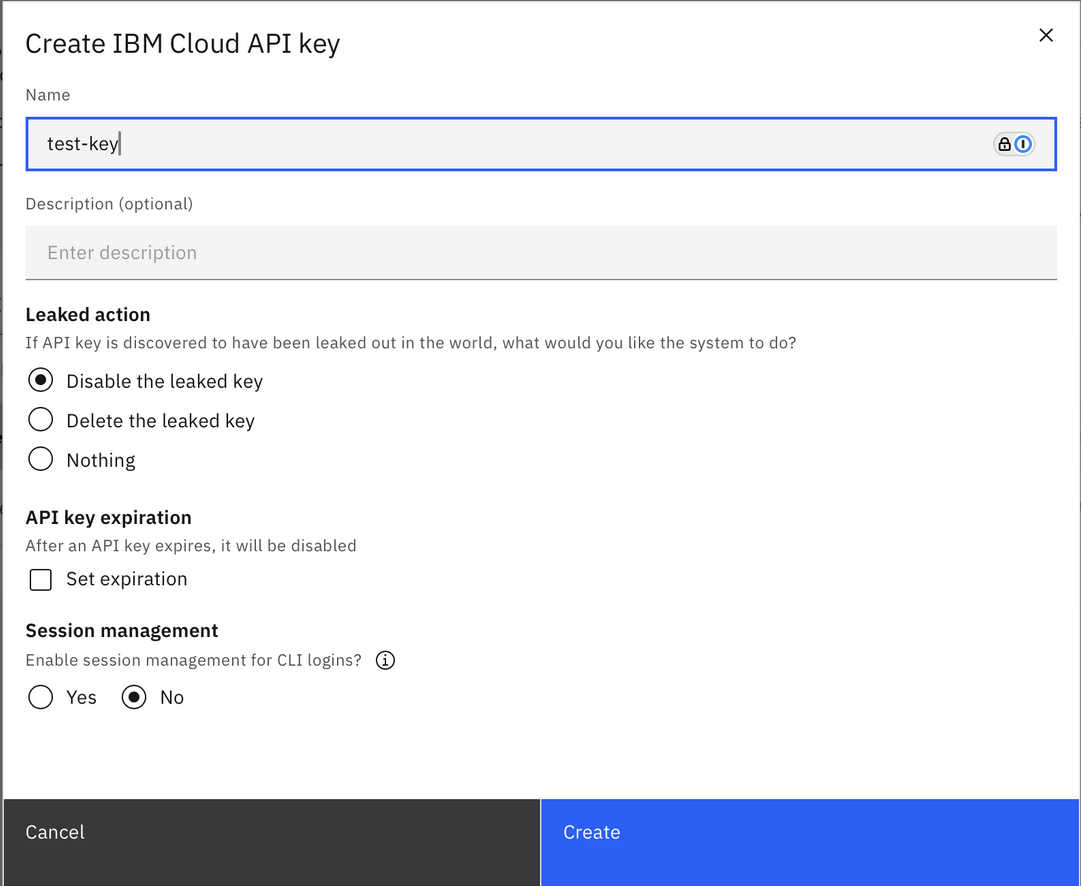Show session management info tooltip icon
The image size is (1082, 886).
point(385,660)
